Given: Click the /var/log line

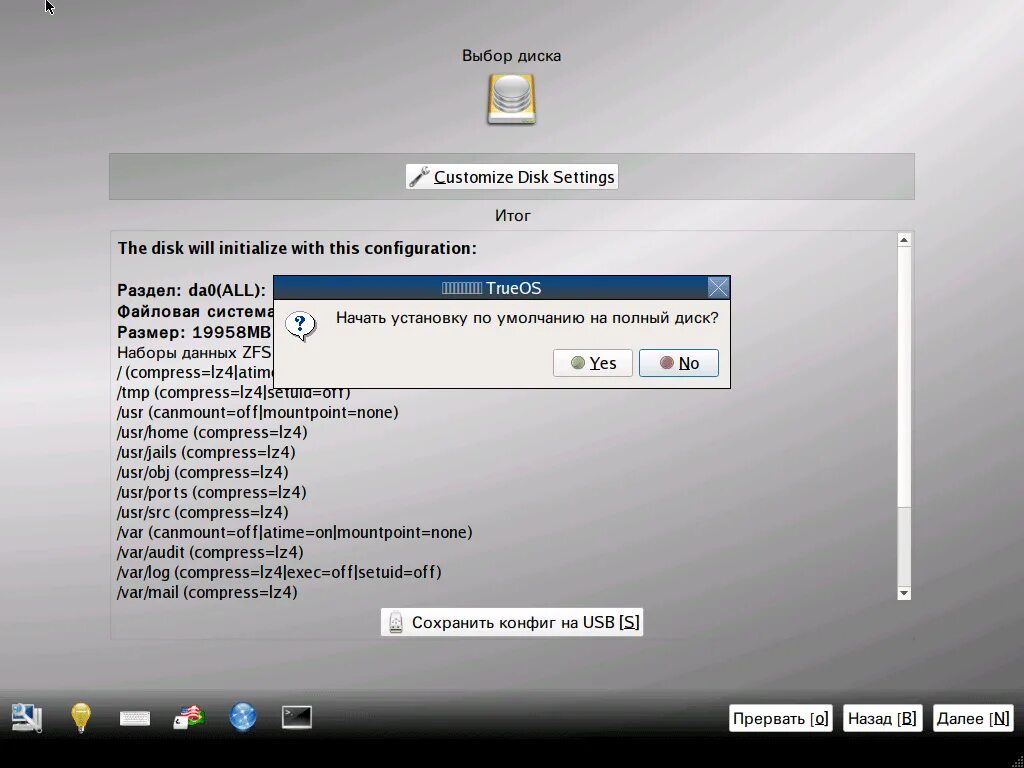Looking at the screenshot, I should tap(279, 572).
